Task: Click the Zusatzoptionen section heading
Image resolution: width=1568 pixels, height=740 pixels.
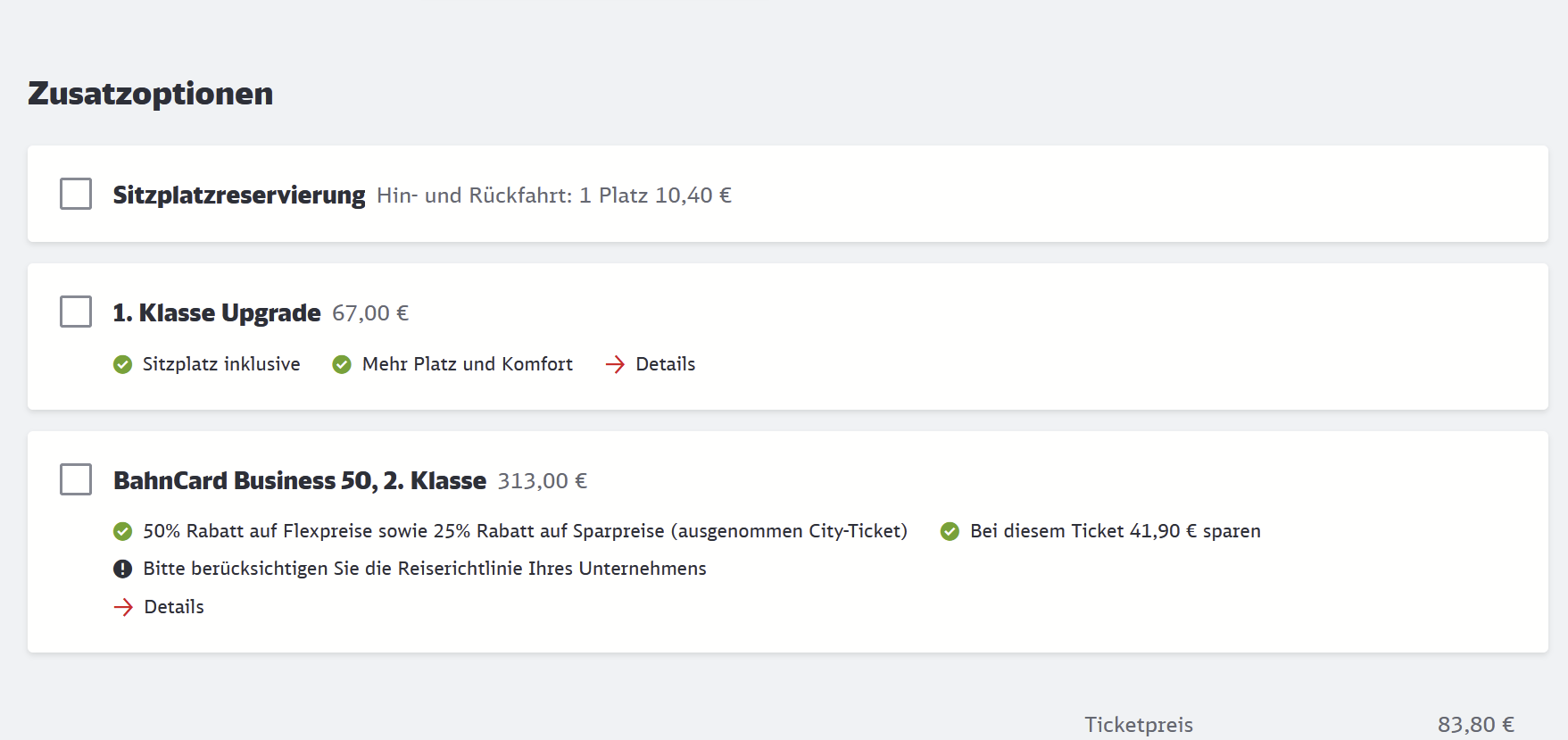Action: [151, 94]
